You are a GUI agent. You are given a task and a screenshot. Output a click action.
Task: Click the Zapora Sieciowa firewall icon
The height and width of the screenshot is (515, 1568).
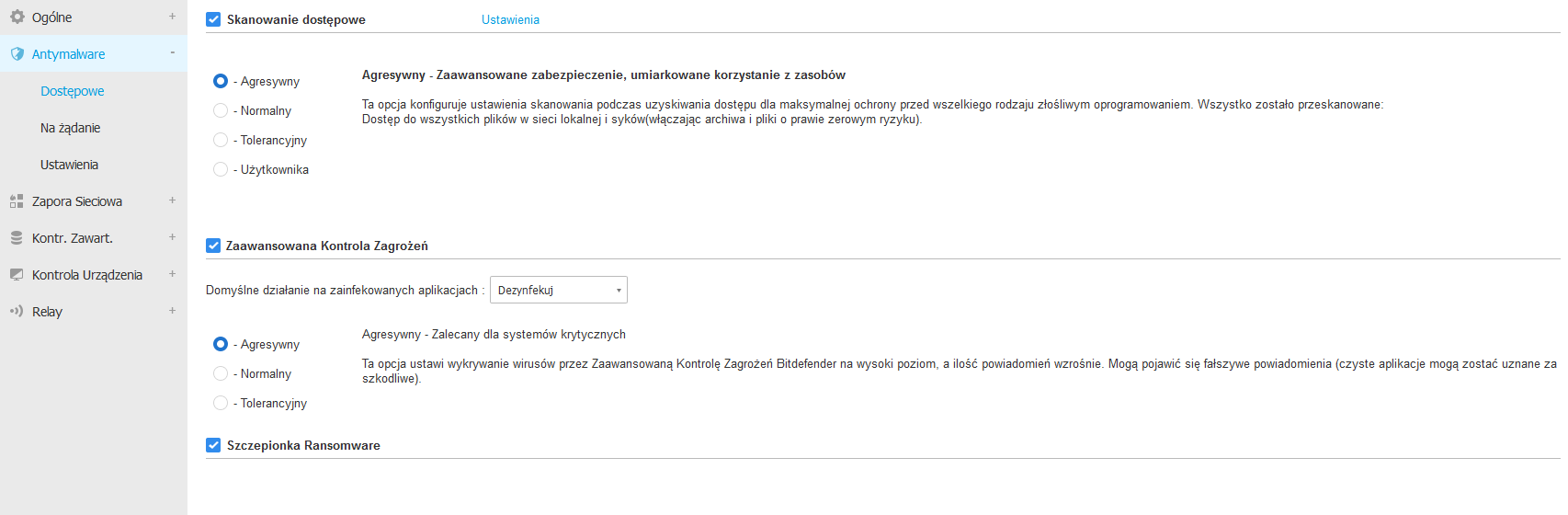point(17,201)
